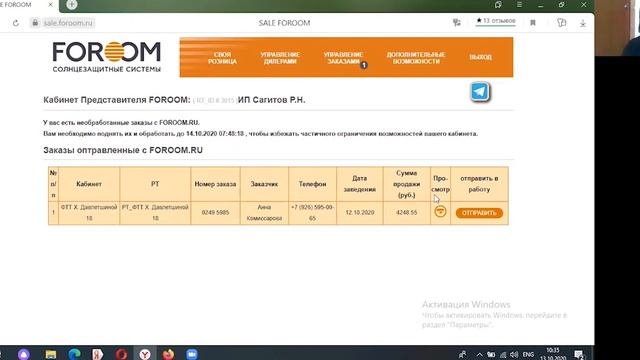Open the "13 отзывов" reviews link
This screenshot has height=360, width=640.
coord(496,21)
